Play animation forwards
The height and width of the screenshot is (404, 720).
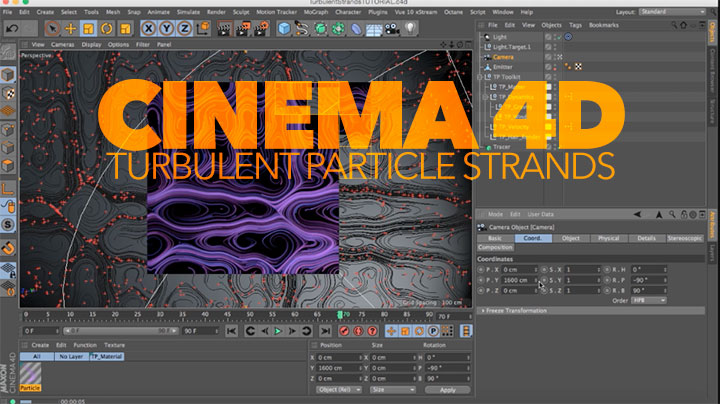[278, 331]
